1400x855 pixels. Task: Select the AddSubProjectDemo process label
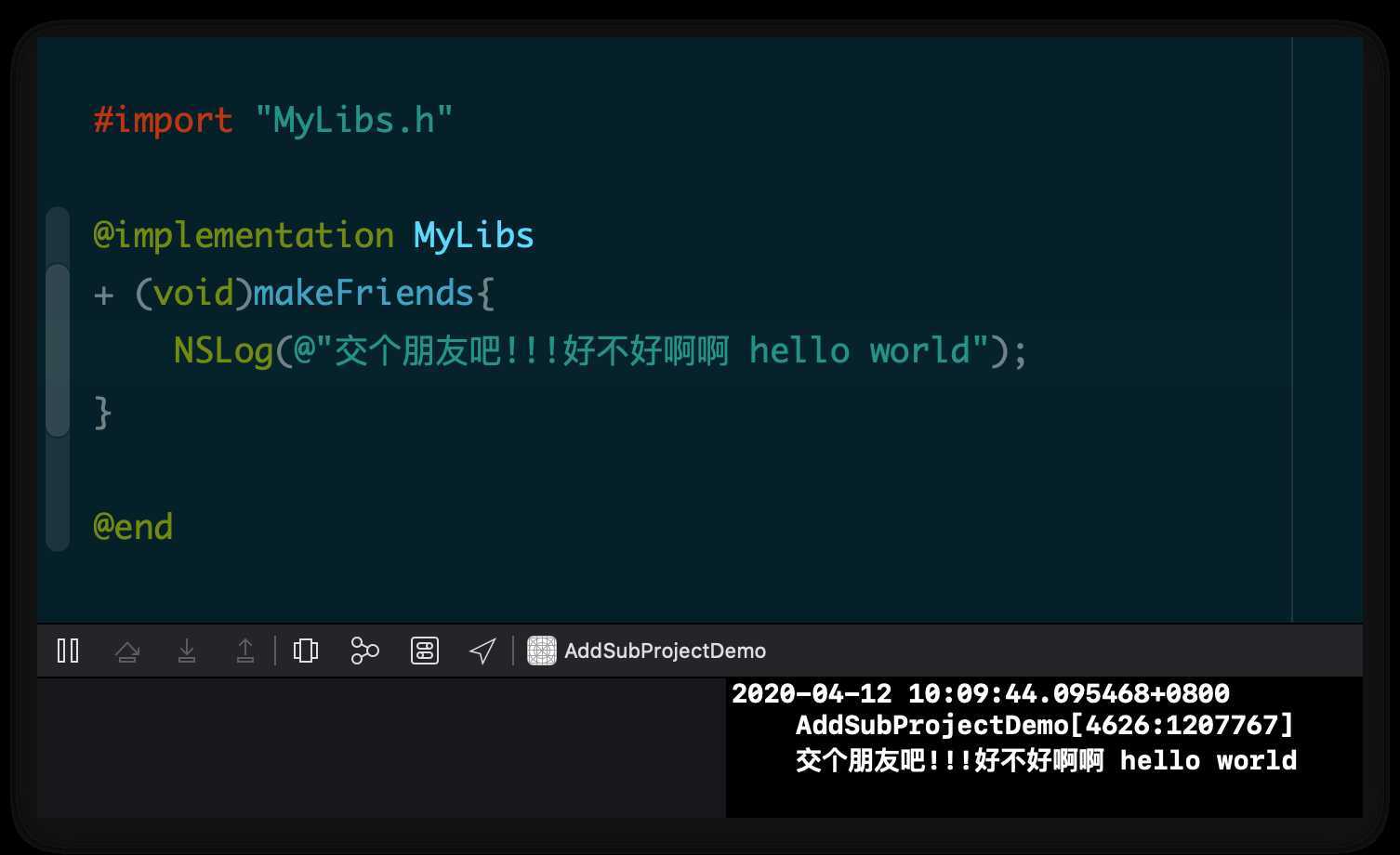[665, 651]
